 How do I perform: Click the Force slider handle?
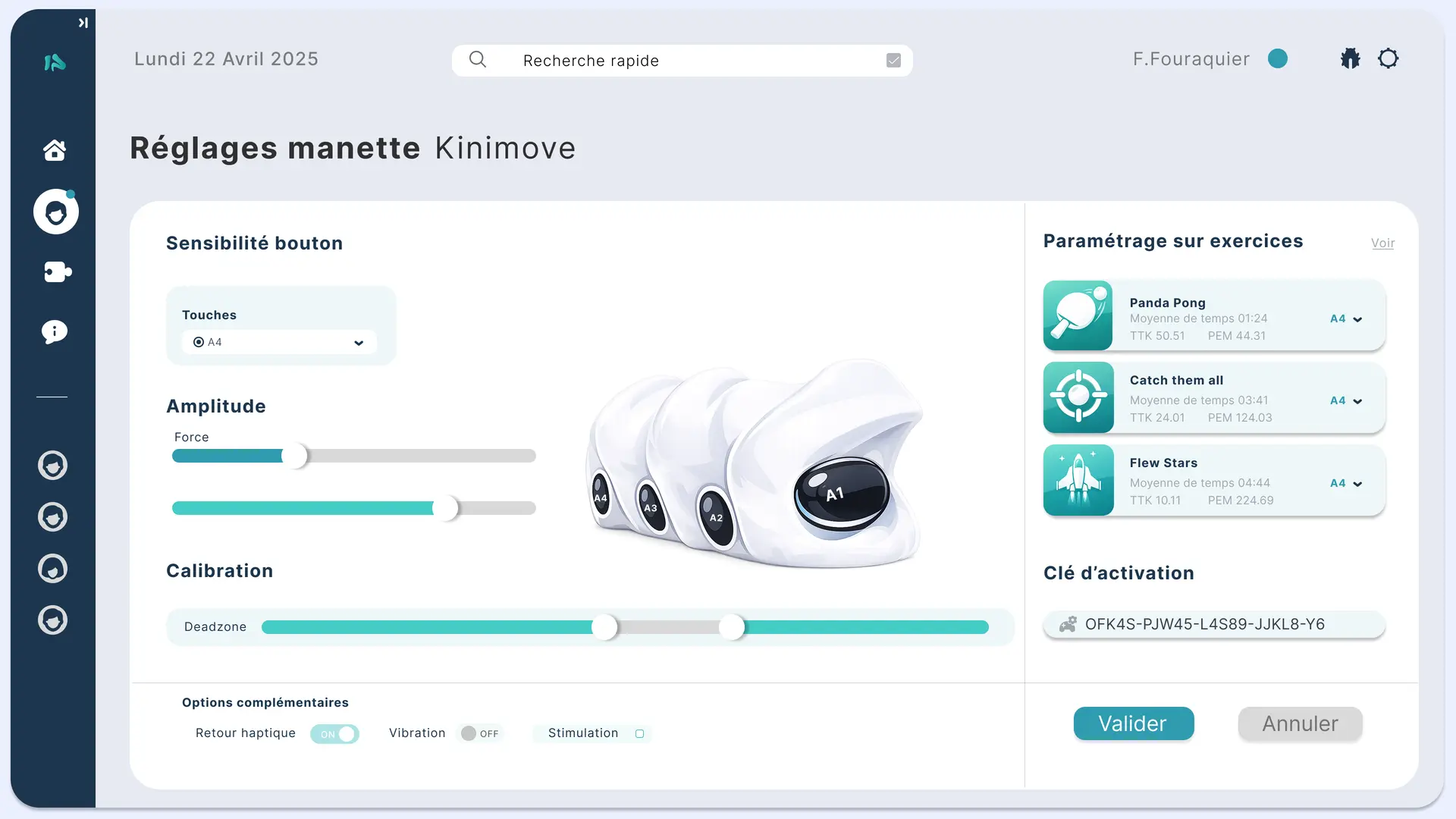[x=295, y=456]
